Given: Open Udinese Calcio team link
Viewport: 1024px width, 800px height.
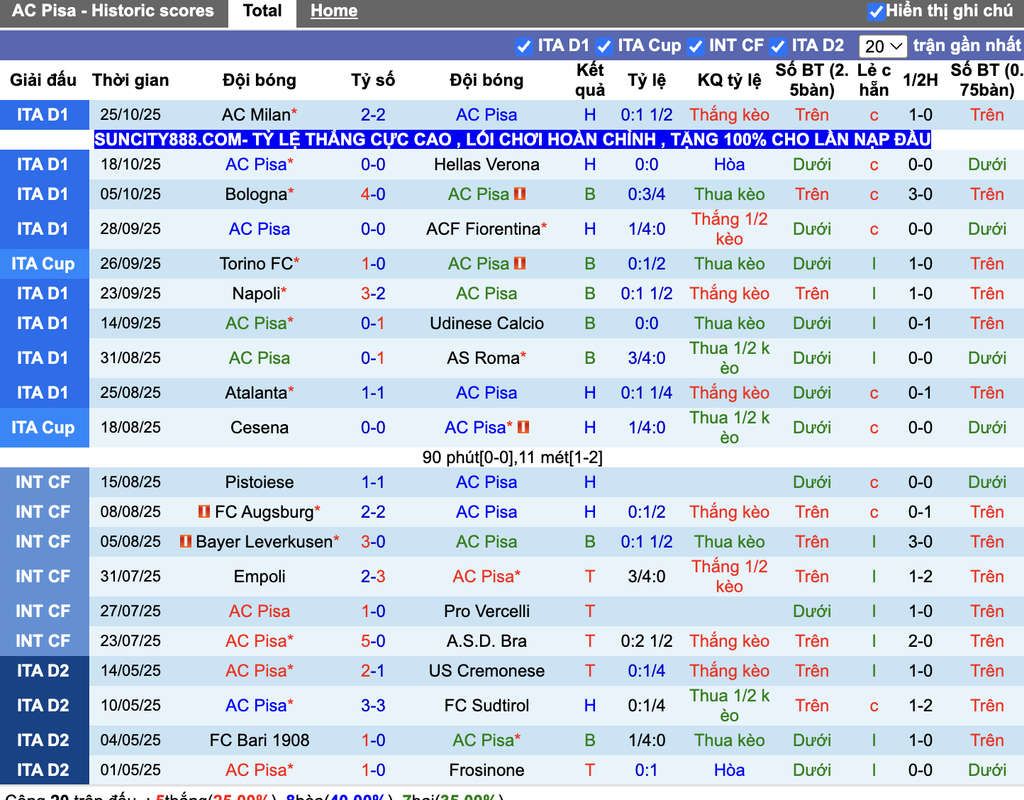Looking at the screenshot, I should [487, 323].
